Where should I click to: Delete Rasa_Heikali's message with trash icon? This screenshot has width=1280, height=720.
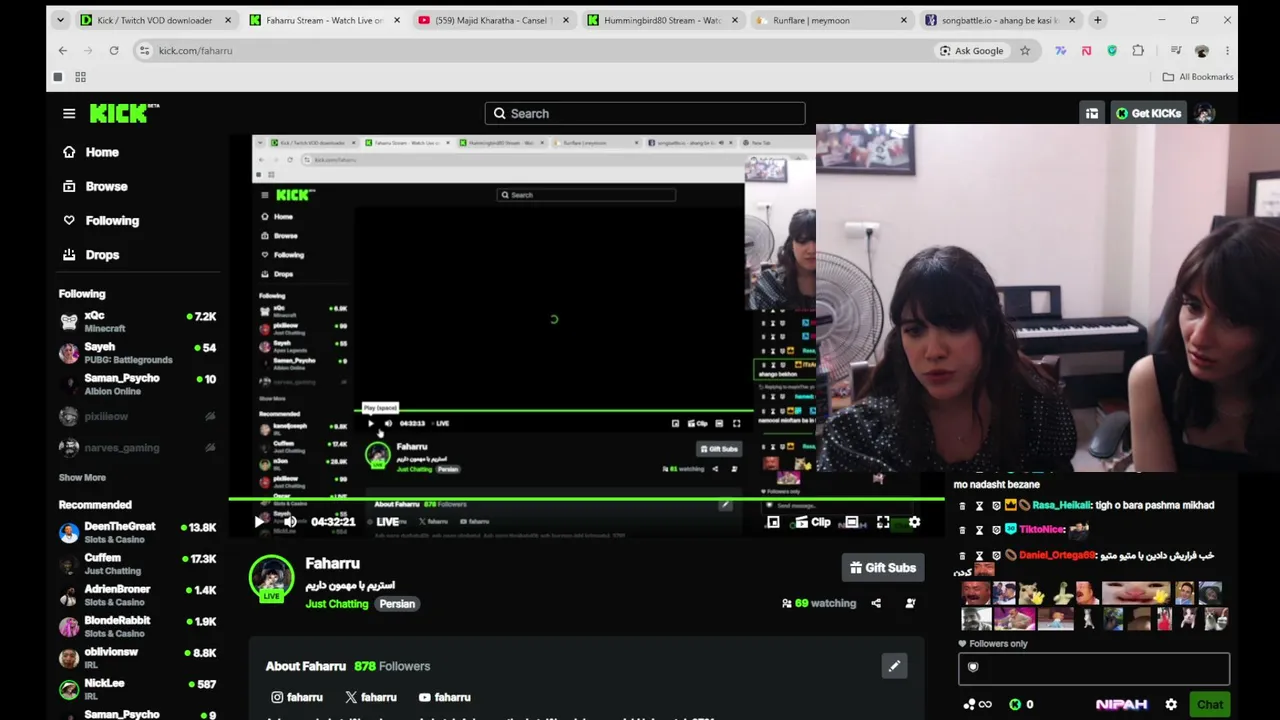pyautogui.click(x=963, y=506)
